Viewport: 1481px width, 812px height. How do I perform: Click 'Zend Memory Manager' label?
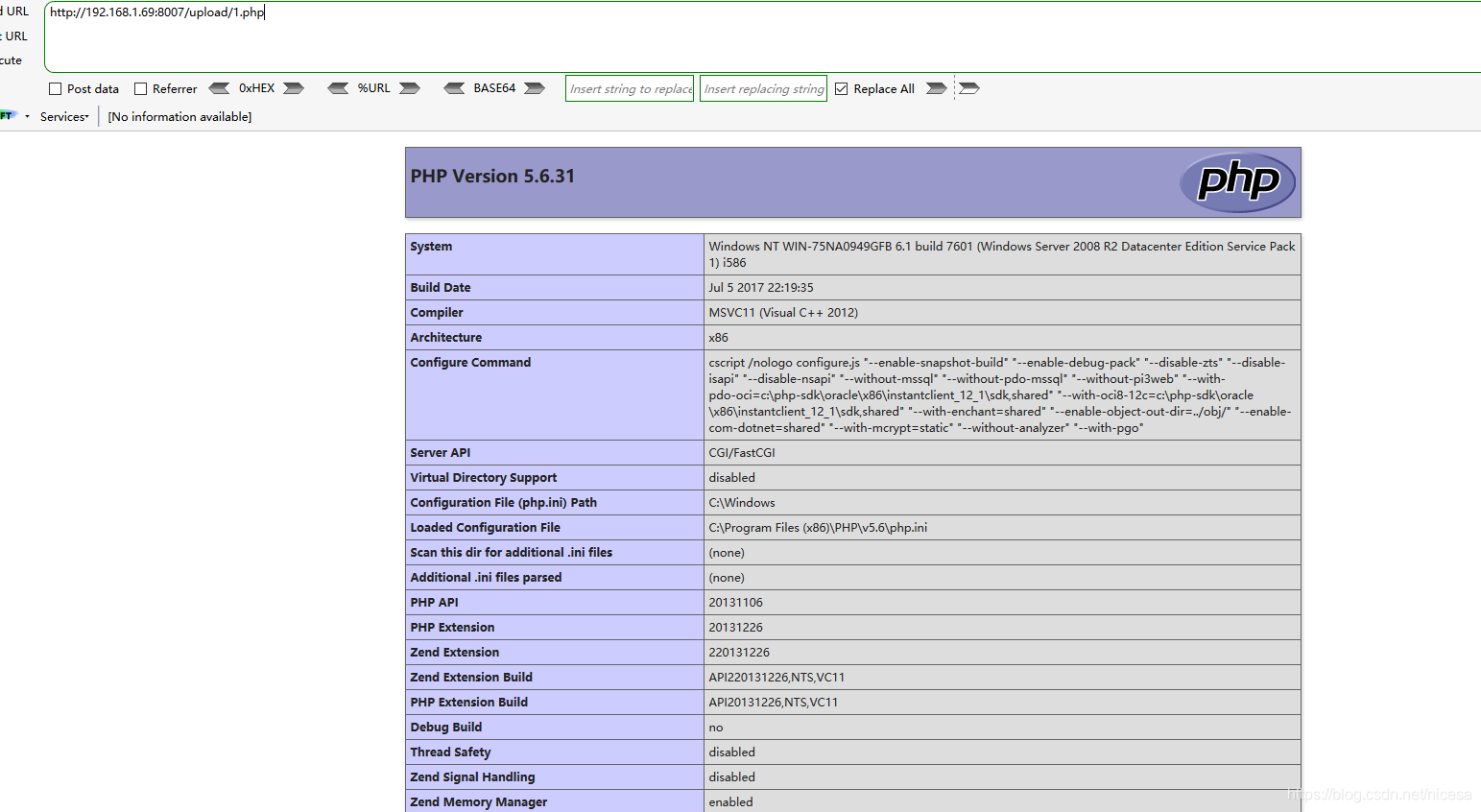[479, 802]
